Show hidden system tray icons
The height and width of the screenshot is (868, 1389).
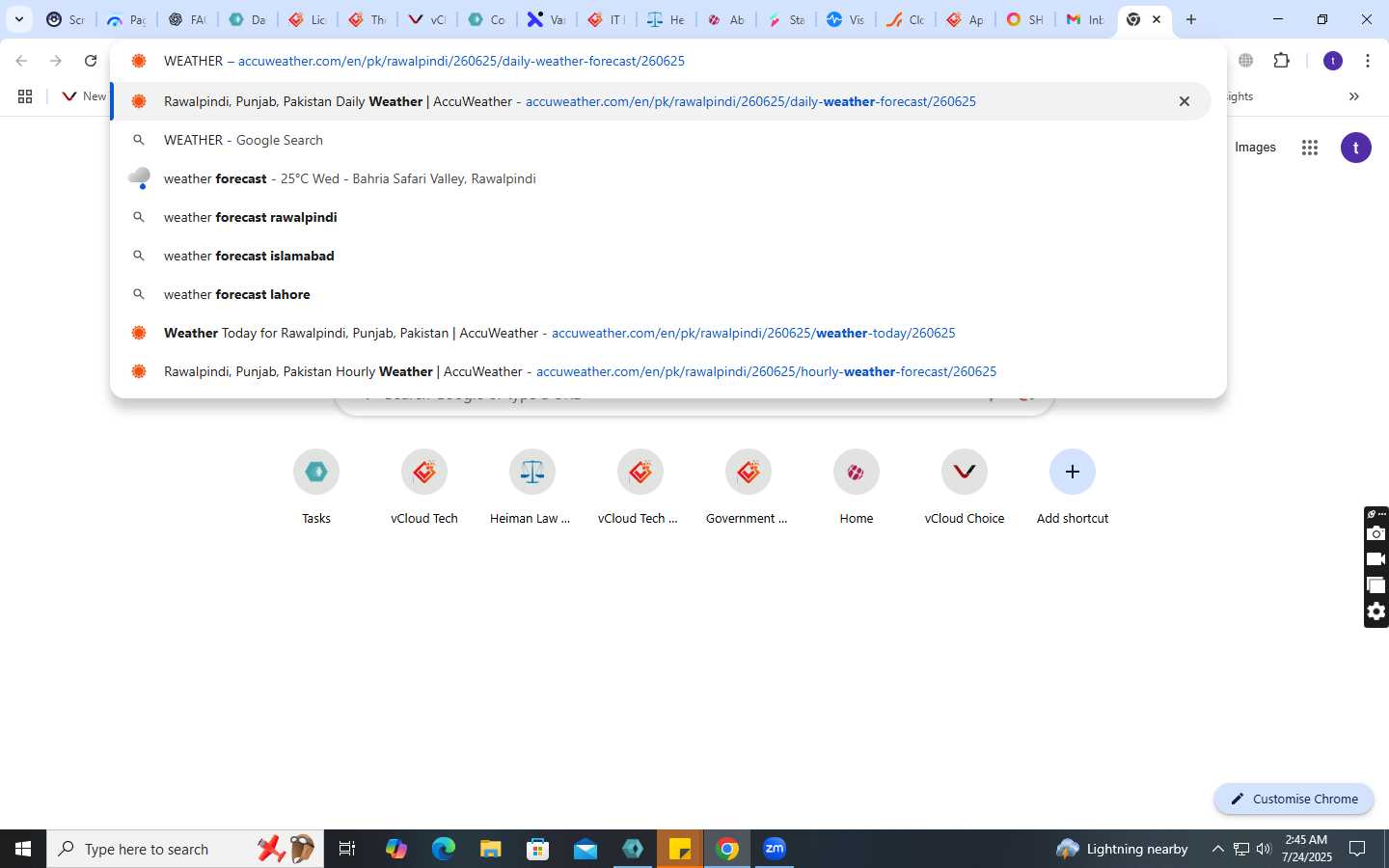[1217, 849]
